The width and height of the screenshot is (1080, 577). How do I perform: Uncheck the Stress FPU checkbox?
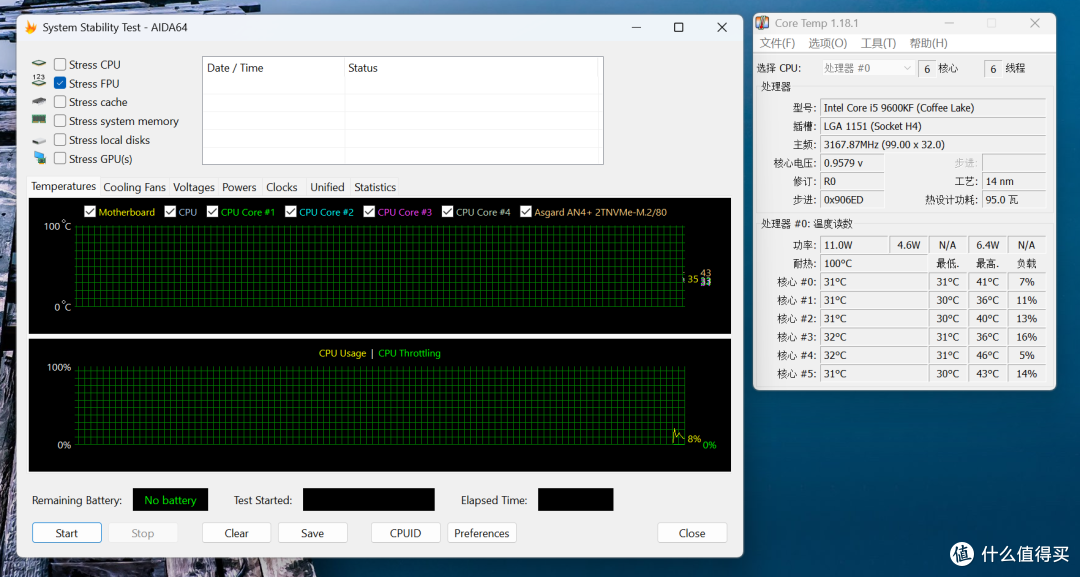tap(60, 83)
